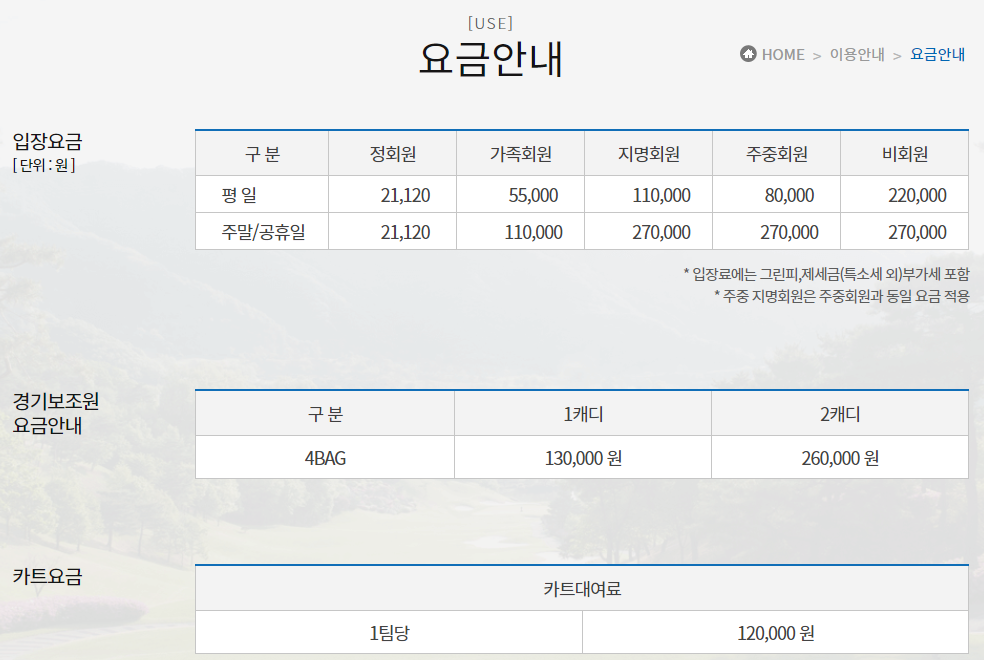The image size is (984, 660).
Task: Click the home icon in the breadcrumb
Action: (748, 54)
